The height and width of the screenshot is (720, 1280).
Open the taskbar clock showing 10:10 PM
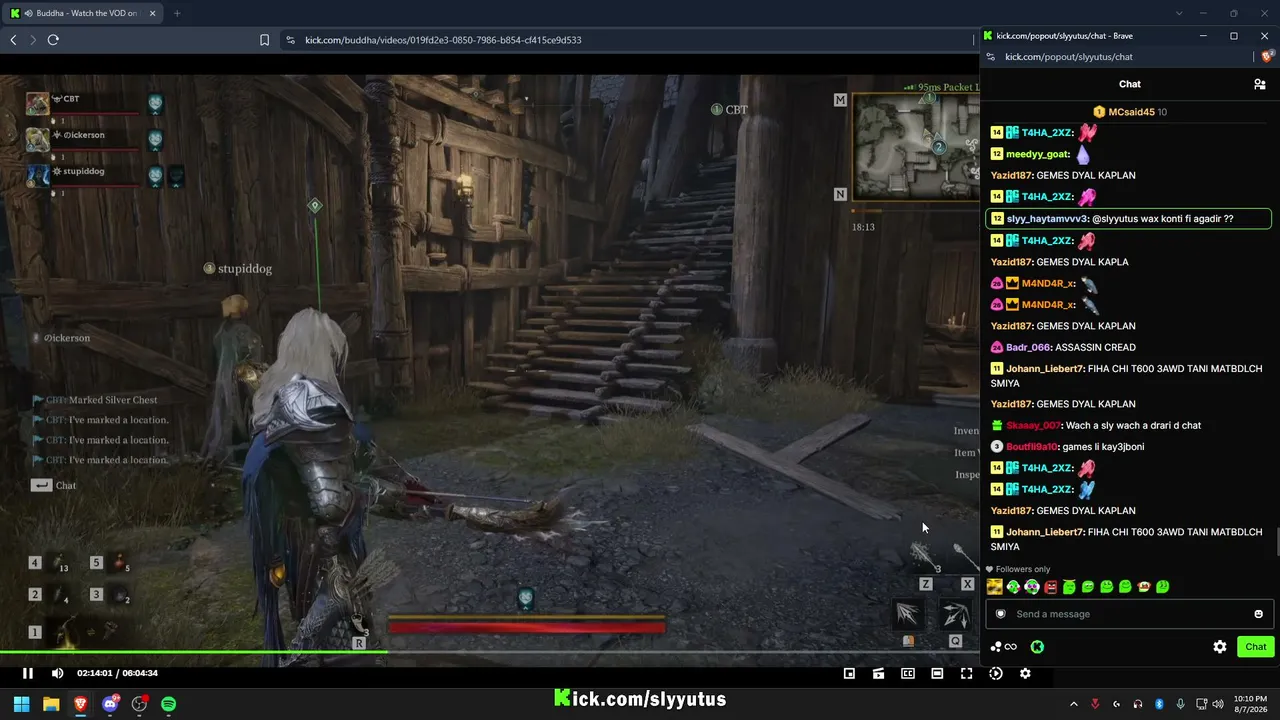[1250, 704]
